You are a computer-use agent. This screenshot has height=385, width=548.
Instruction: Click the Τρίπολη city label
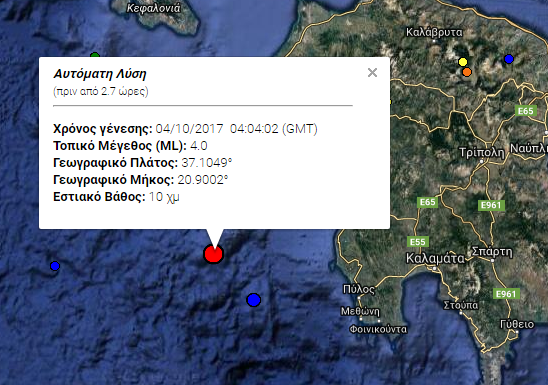click(x=482, y=153)
